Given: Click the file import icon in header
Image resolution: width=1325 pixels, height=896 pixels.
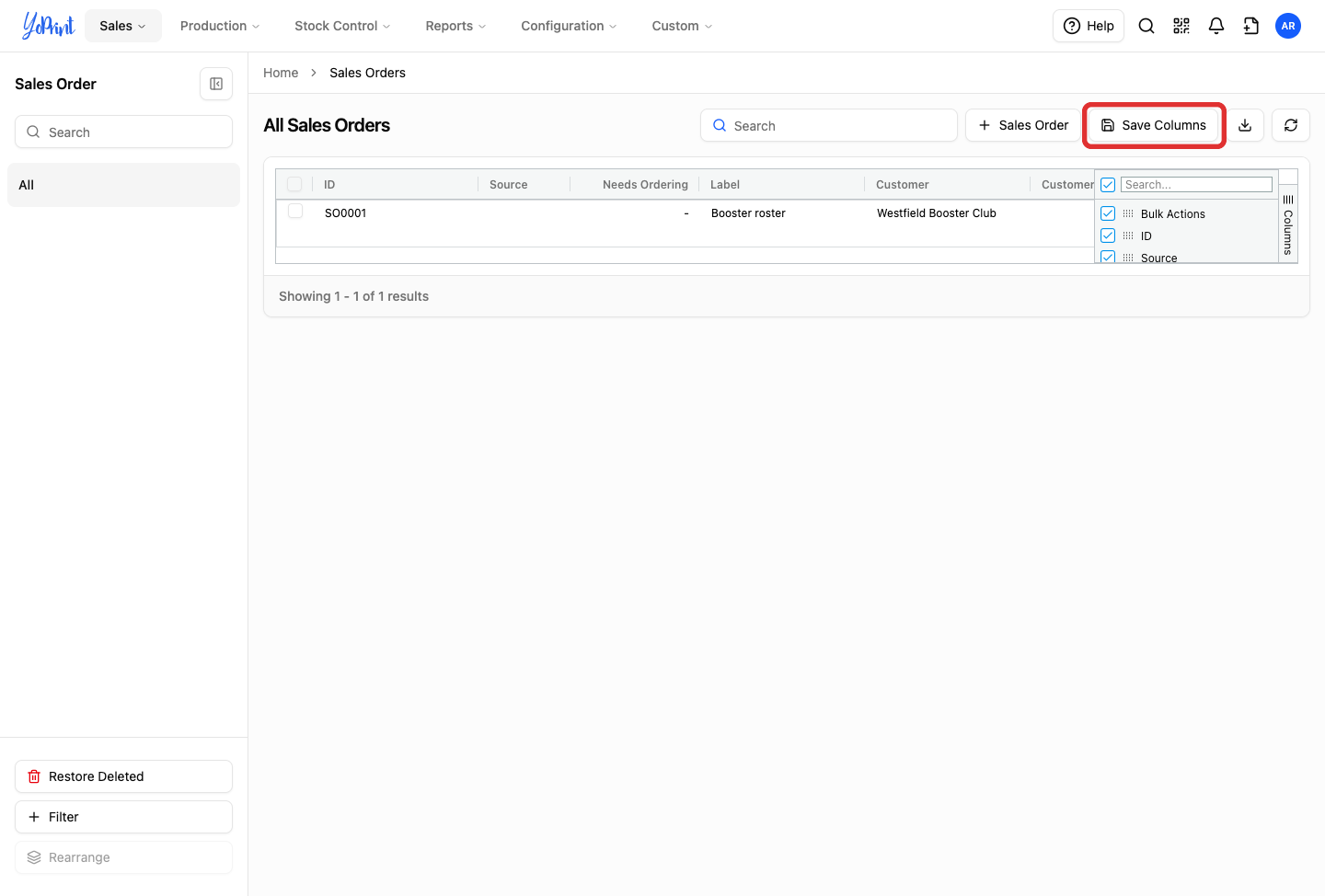Looking at the screenshot, I should click(x=1251, y=26).
